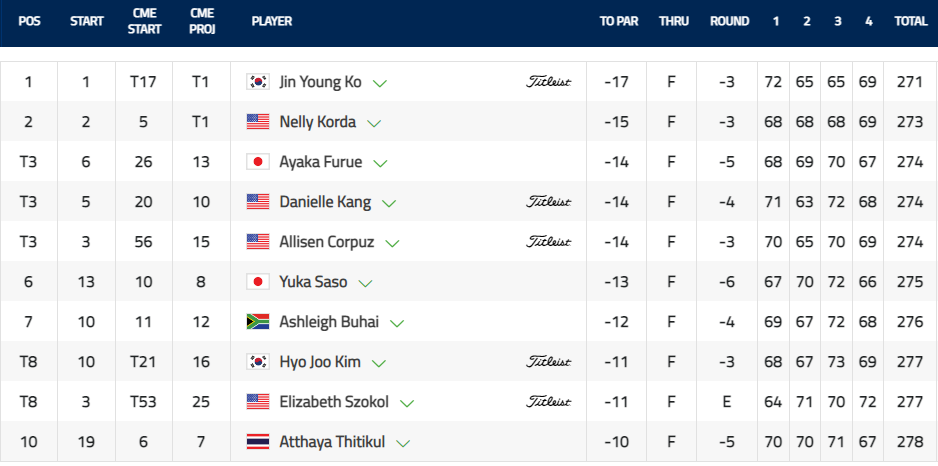Click Titleist logo in Jin Young Ko's row
The width and height of the screenshot is (938, 466).
[549, 82]
